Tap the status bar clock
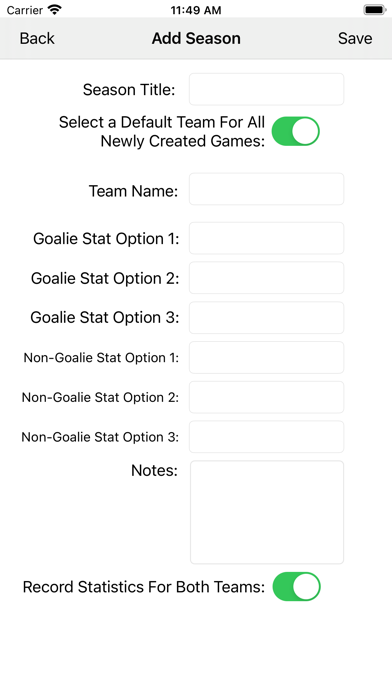 coord(196,10)
